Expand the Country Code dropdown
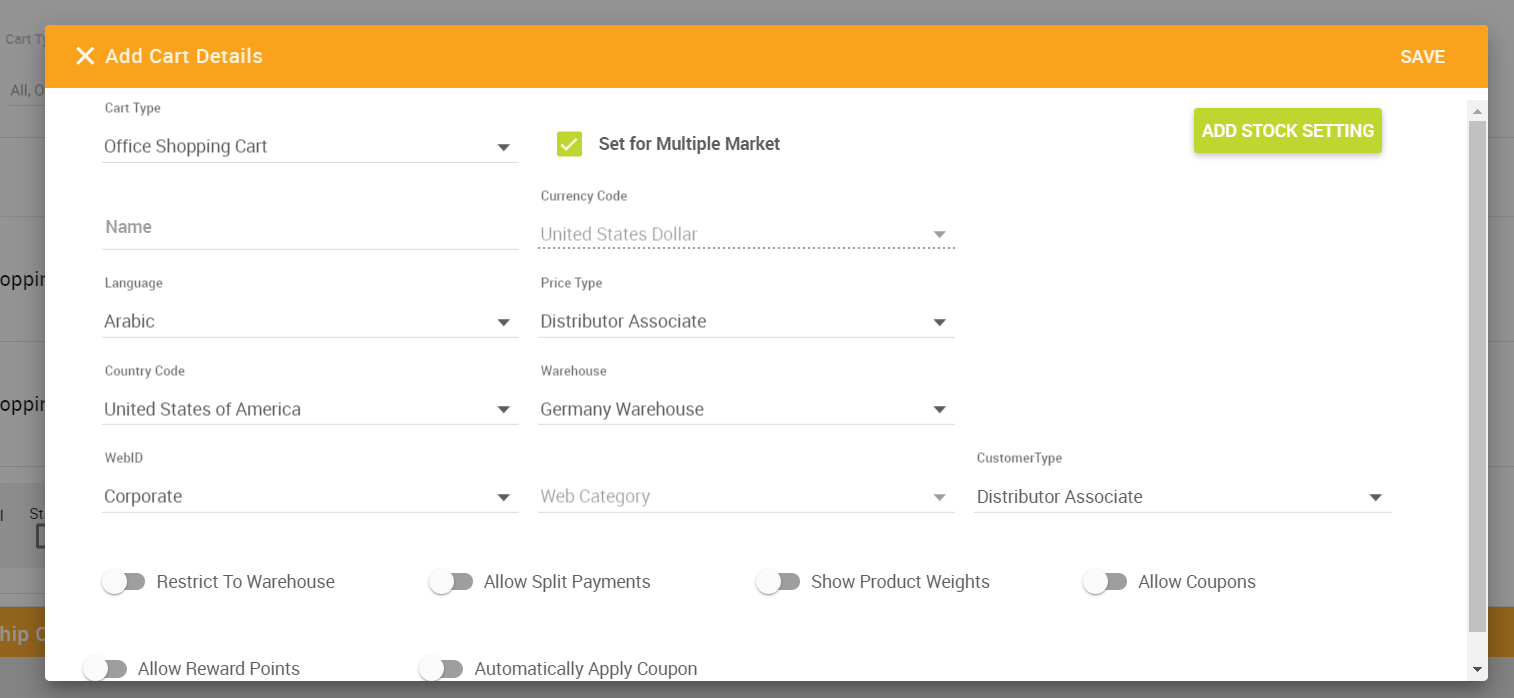Viewport: 1514px width, 698px height. click(310, 410)
